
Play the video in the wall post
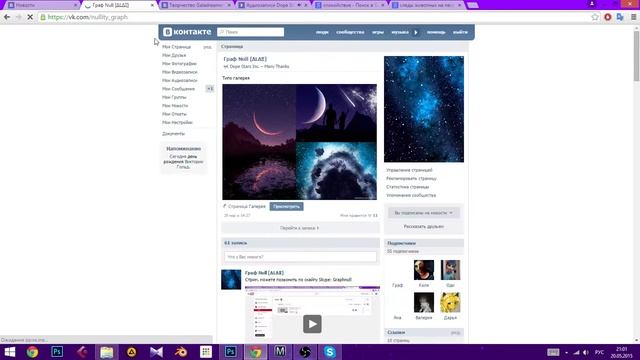tap(312, 324)
